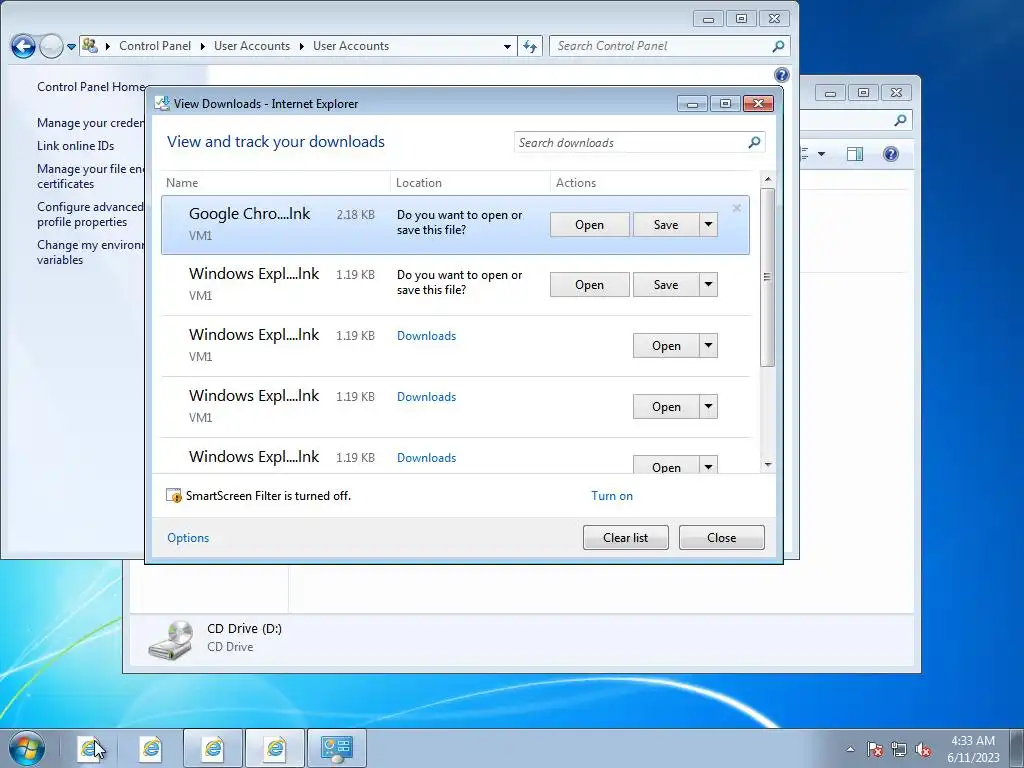Screen dimensions: 1024x768
Task: Save the Windows Explorer lnk download
Action: (x=665, y=285)
